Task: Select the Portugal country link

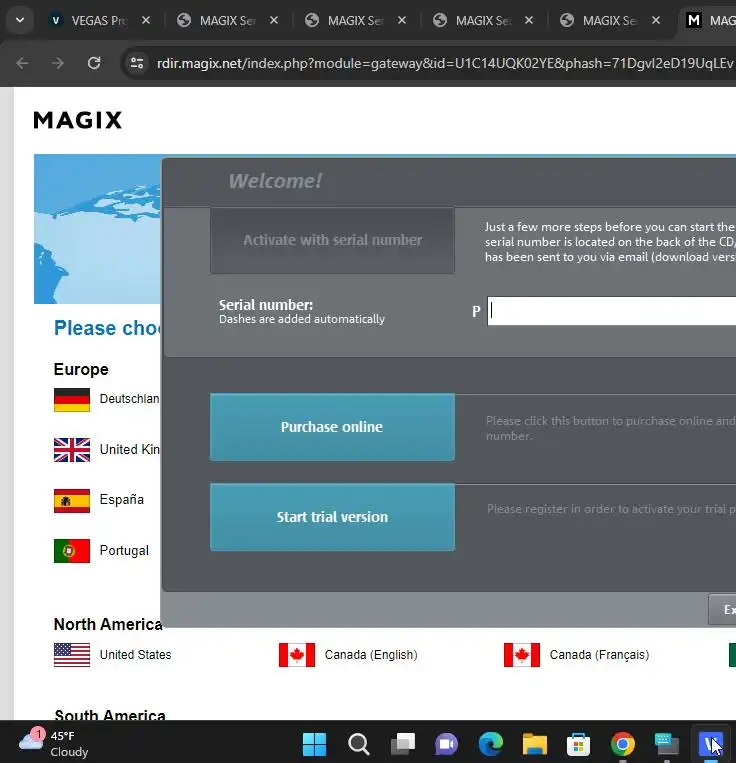Action: pyautogui.click(x=124, y=550)
